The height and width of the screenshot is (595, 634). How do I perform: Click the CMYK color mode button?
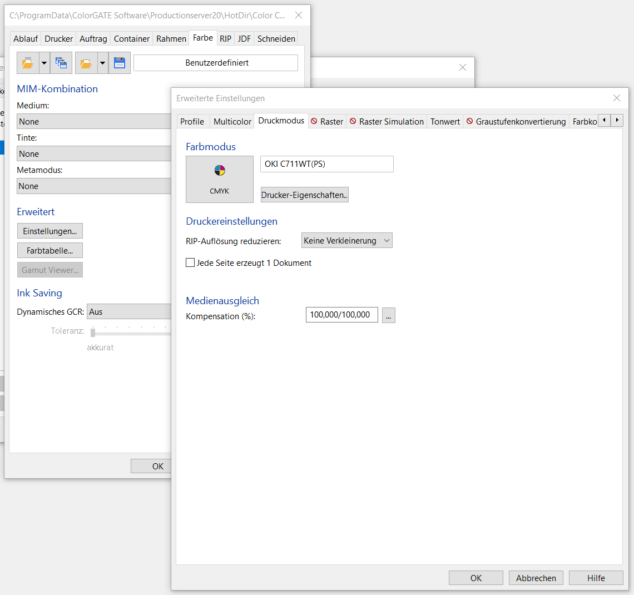[x=219, y=179]
